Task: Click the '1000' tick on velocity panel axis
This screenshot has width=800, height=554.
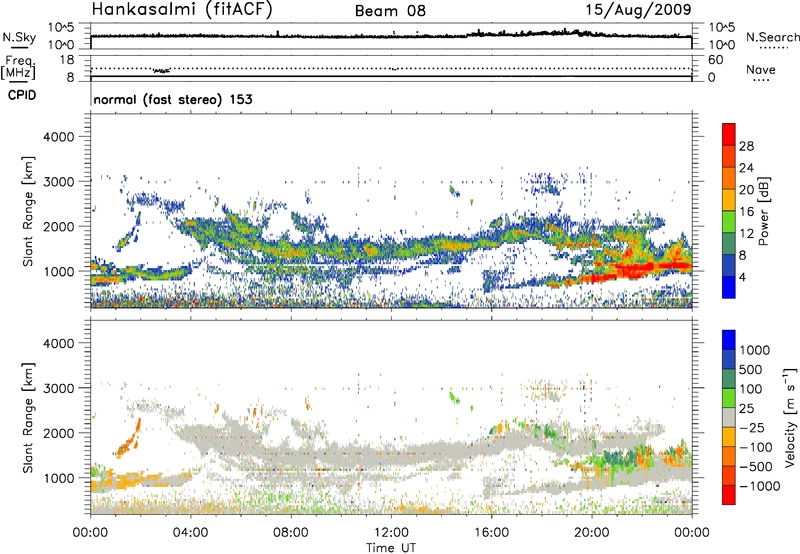Action: (x=58, y=478)
